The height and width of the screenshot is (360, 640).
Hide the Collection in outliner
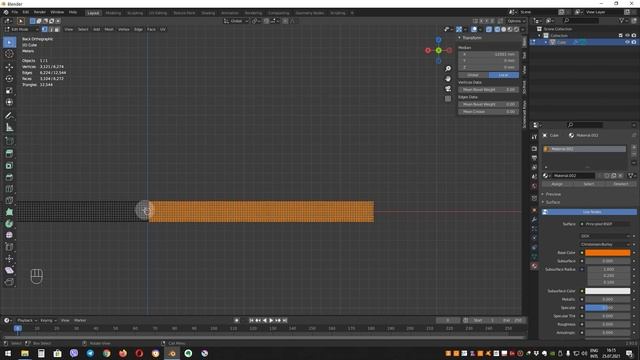[x=627, y=36]
